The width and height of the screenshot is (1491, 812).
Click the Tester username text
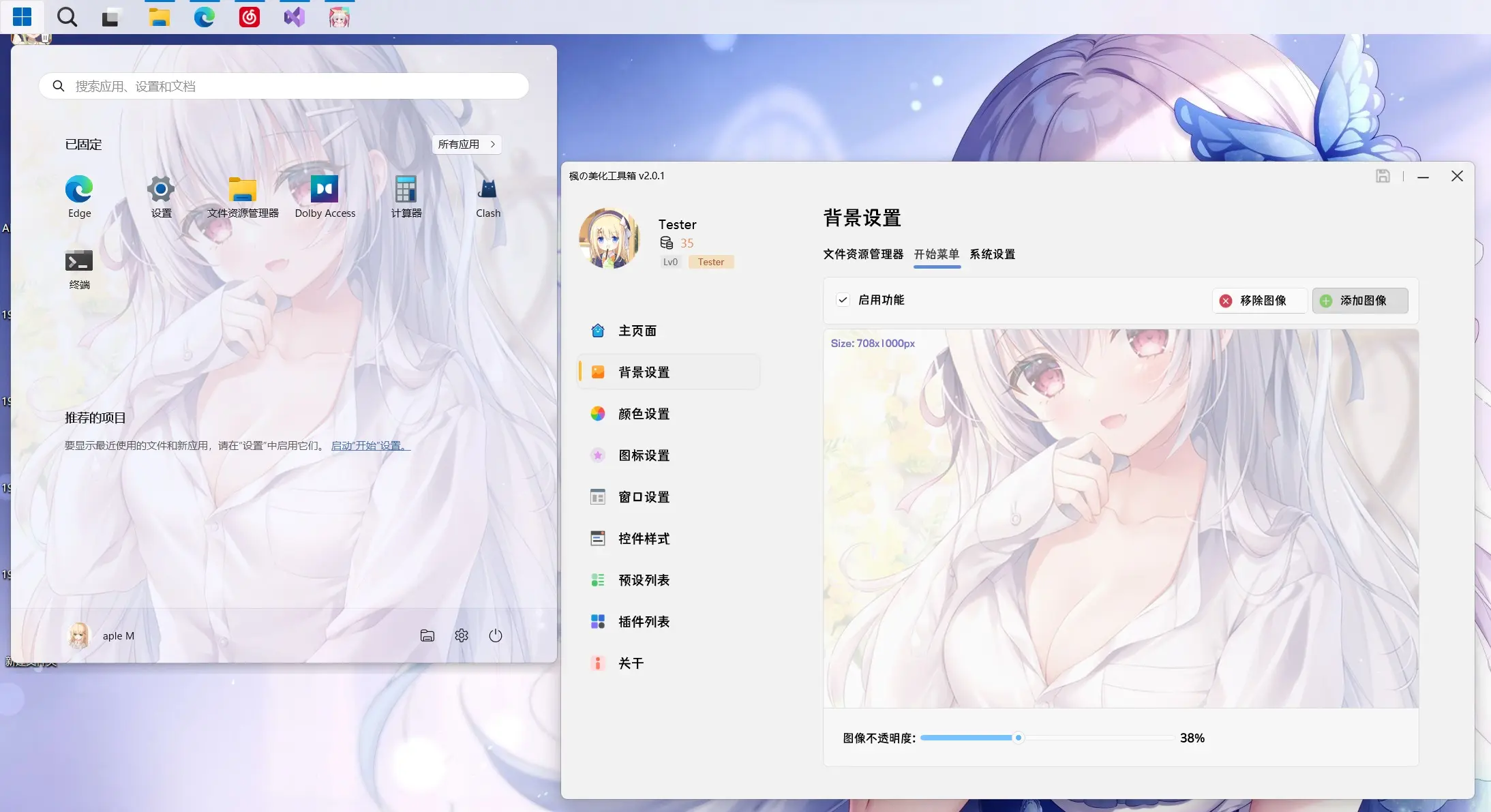(x=677, y=224)
